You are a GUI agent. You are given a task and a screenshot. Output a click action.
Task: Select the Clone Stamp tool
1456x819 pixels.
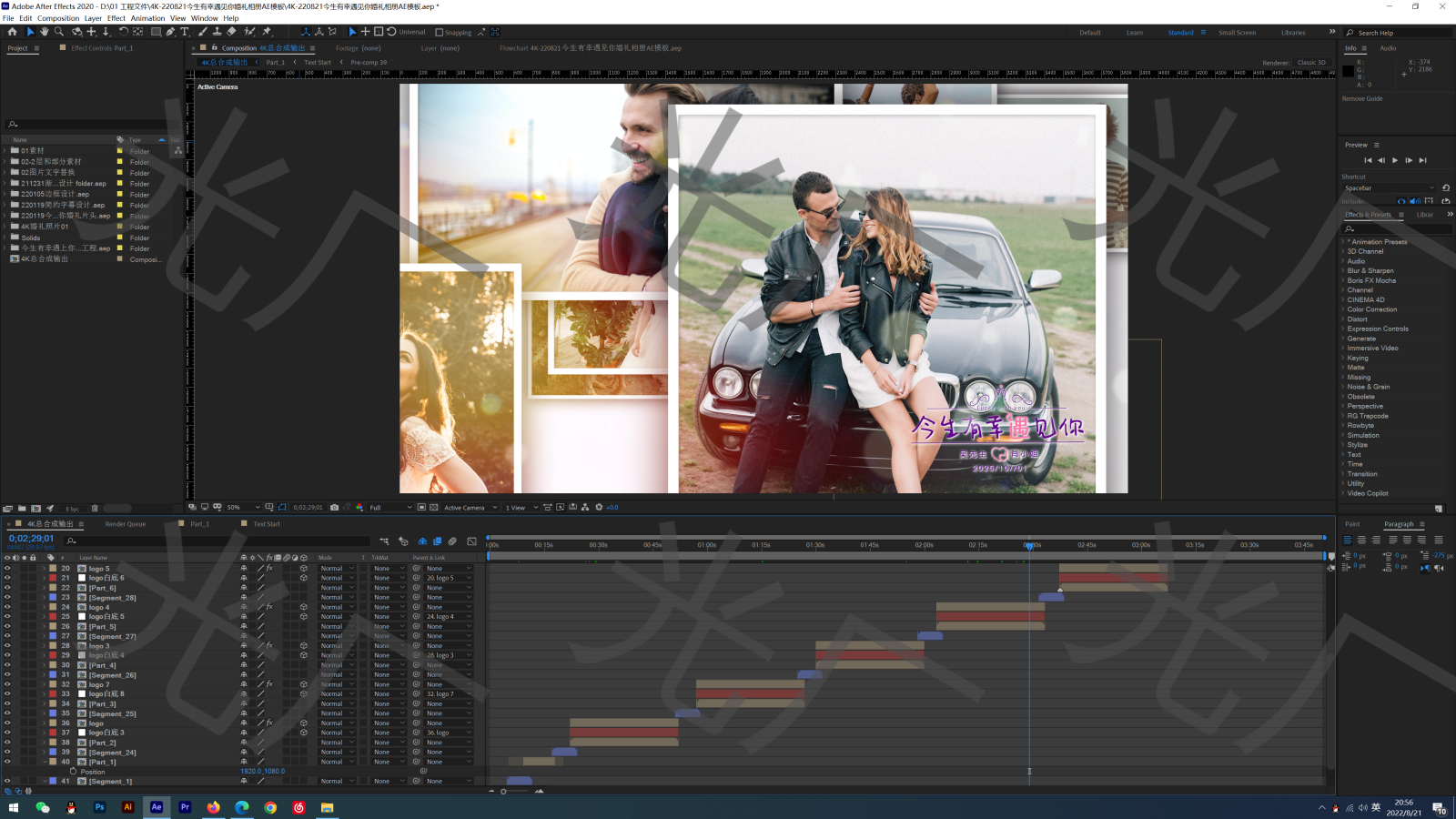(217, 32)
